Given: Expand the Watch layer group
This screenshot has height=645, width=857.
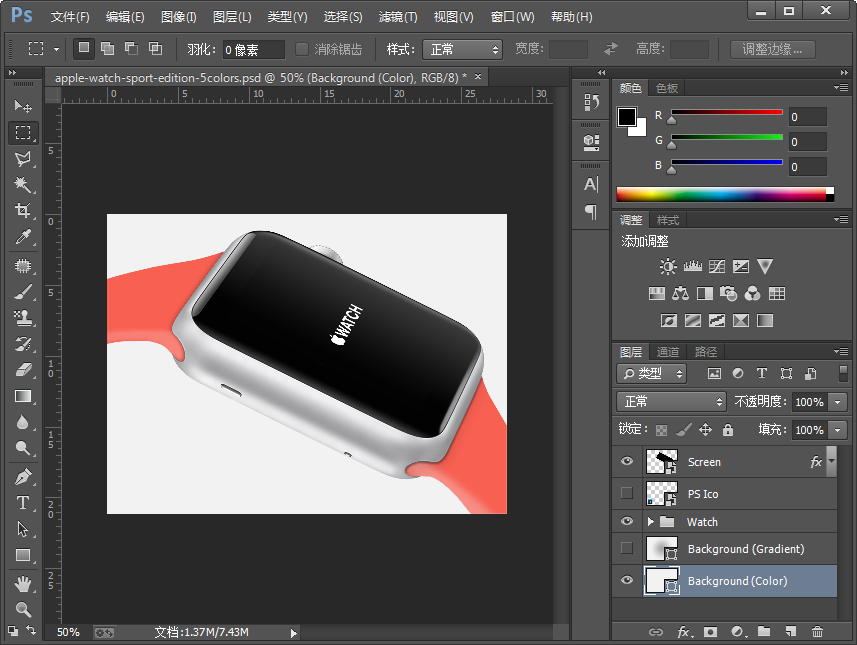Looking at the screenshot, I should [650, 521].
